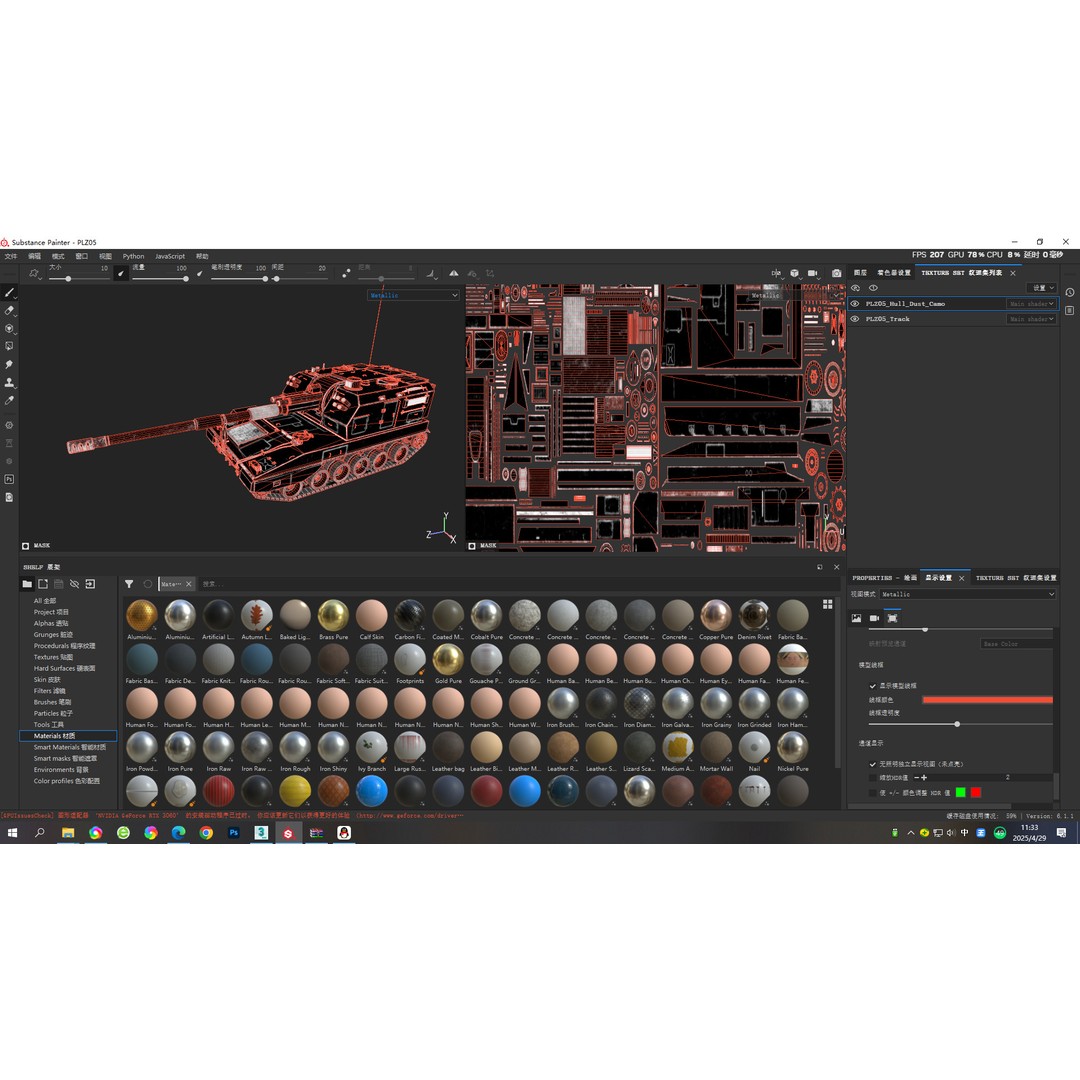The width and height of the screenshot is (1080, 1080).
Task: Select the Projection tool
Action: 9,329
